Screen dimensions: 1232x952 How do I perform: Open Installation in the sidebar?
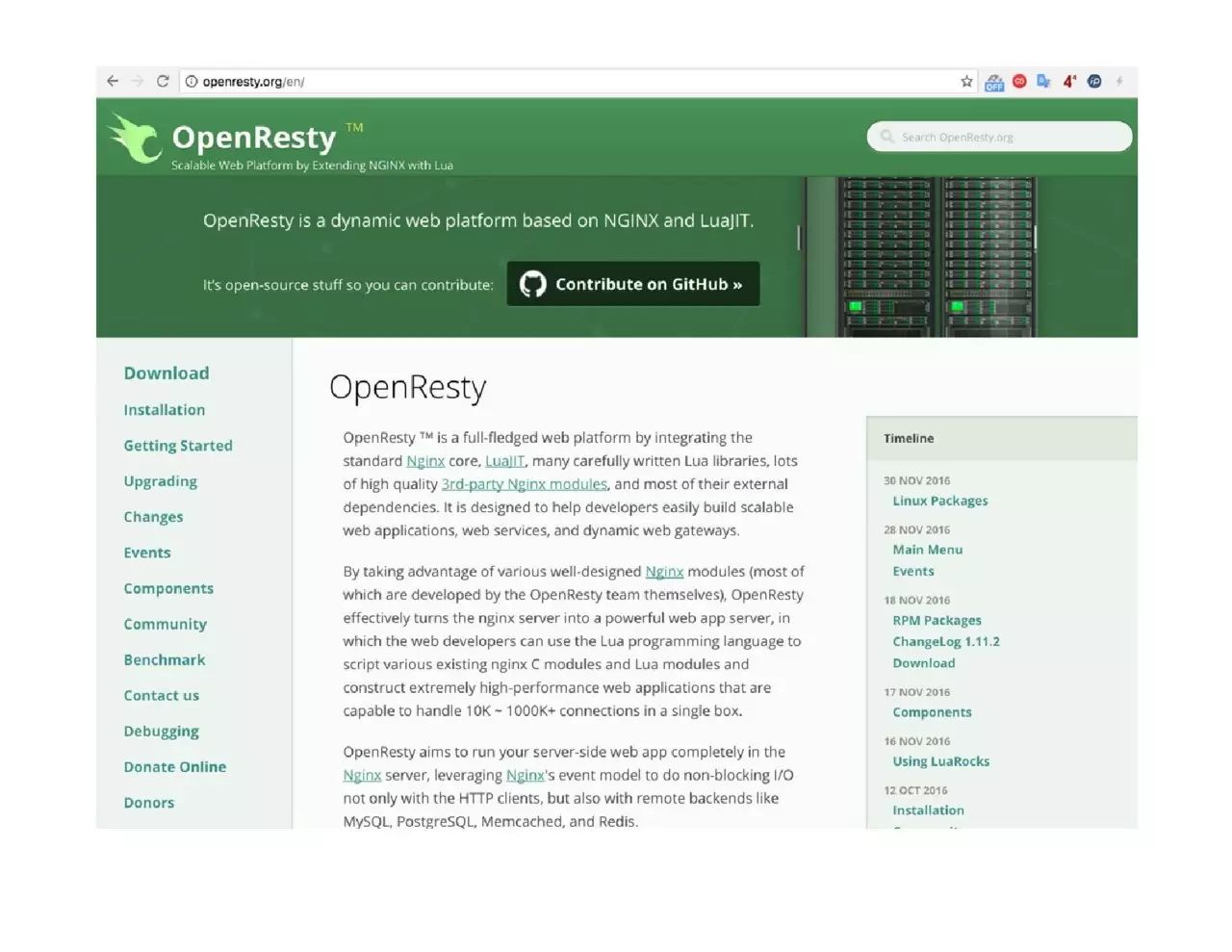click(165, 410)
